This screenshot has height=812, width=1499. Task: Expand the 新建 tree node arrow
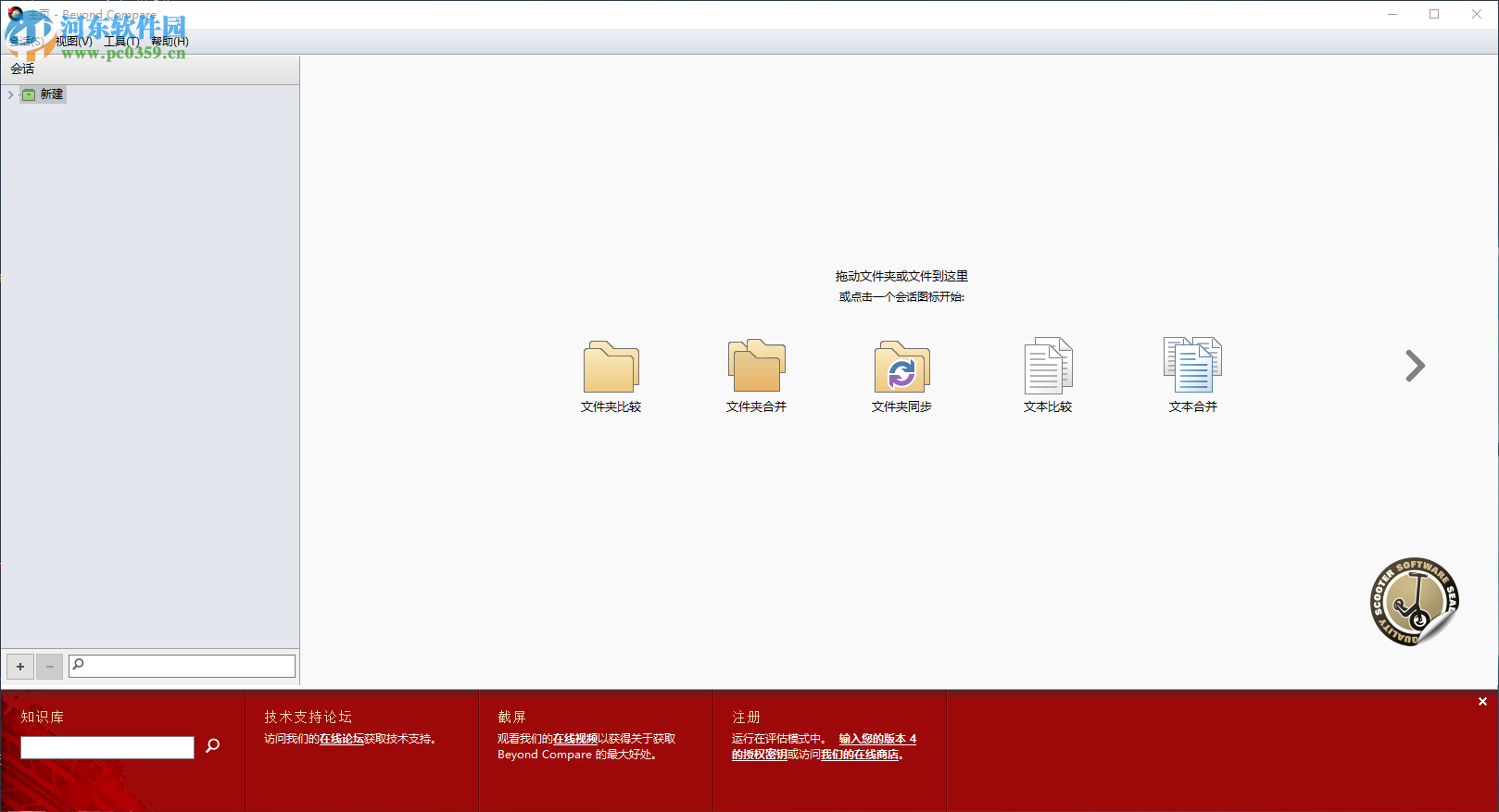10,94
